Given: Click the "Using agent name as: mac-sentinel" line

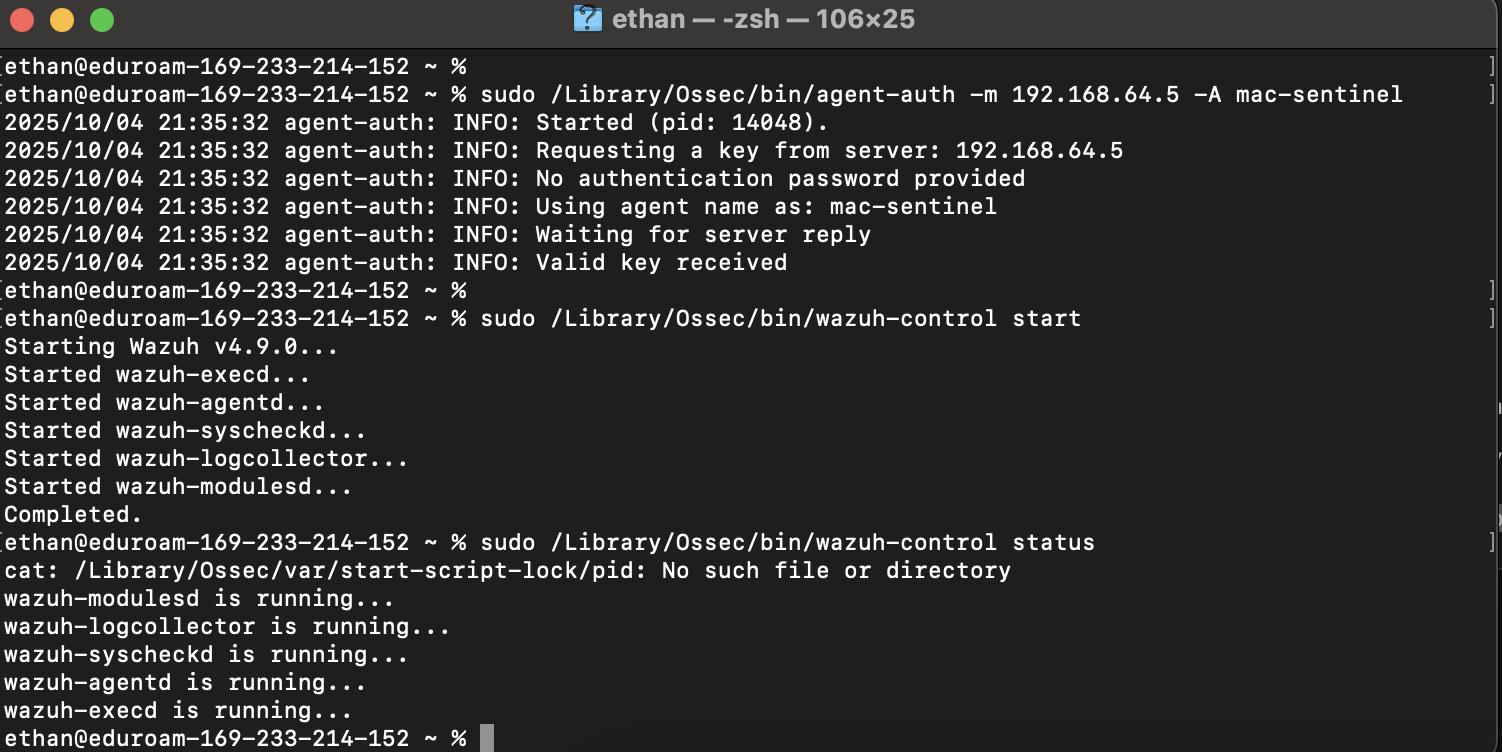Looking at the screenshot, I should 766,207.
